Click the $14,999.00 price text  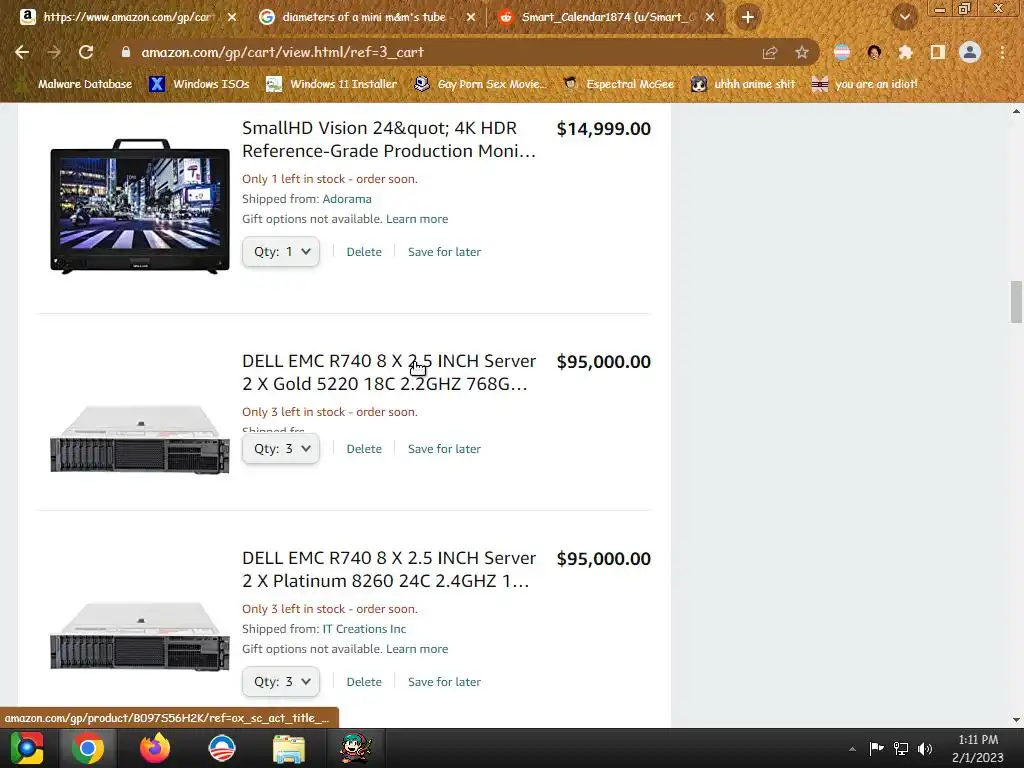(603, 129)
